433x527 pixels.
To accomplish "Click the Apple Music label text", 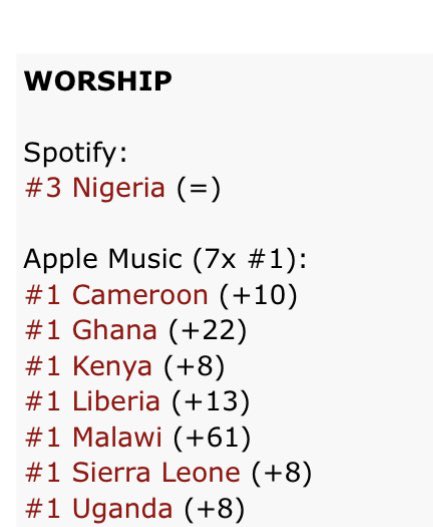I will (x=103, y=260).
